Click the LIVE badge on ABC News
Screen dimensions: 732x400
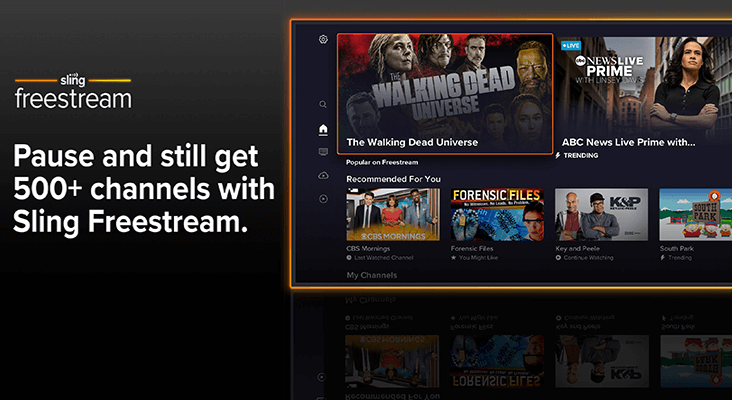point(571,46)
